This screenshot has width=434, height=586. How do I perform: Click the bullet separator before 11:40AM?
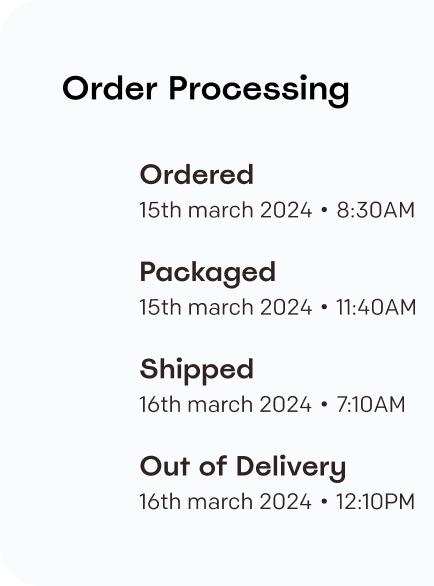coord(324,308)
